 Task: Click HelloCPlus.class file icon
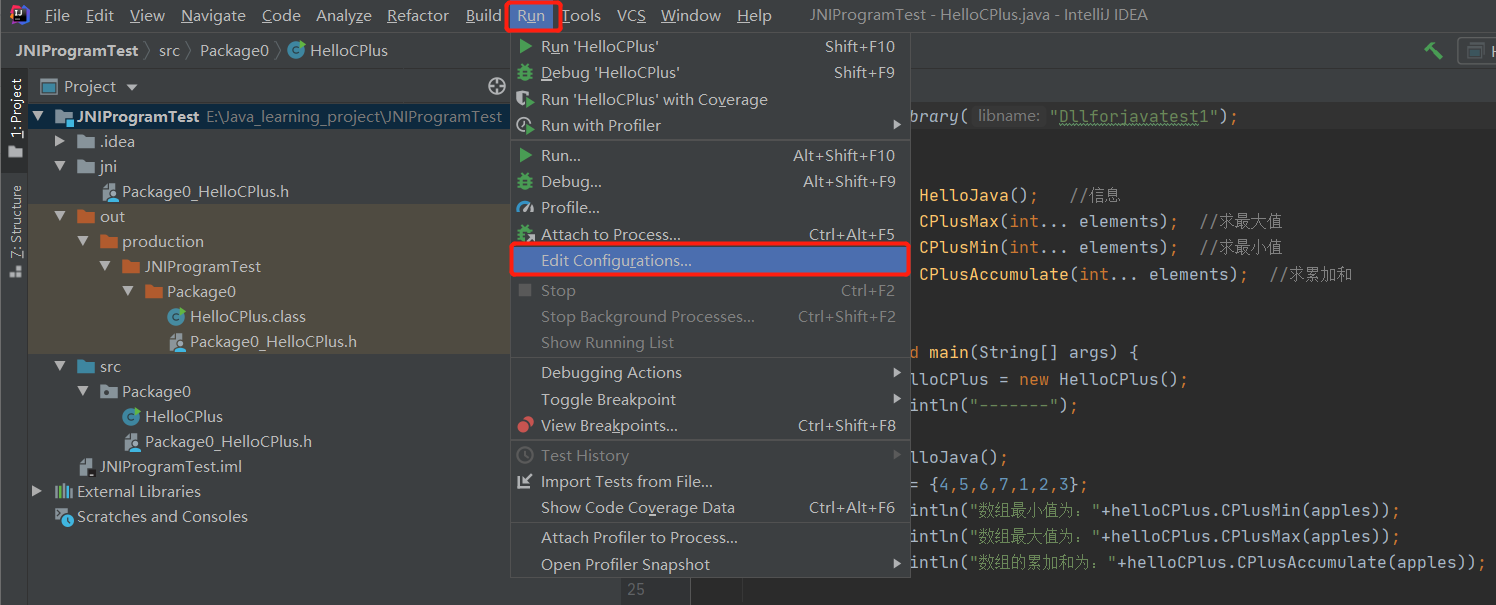[177, 316]
